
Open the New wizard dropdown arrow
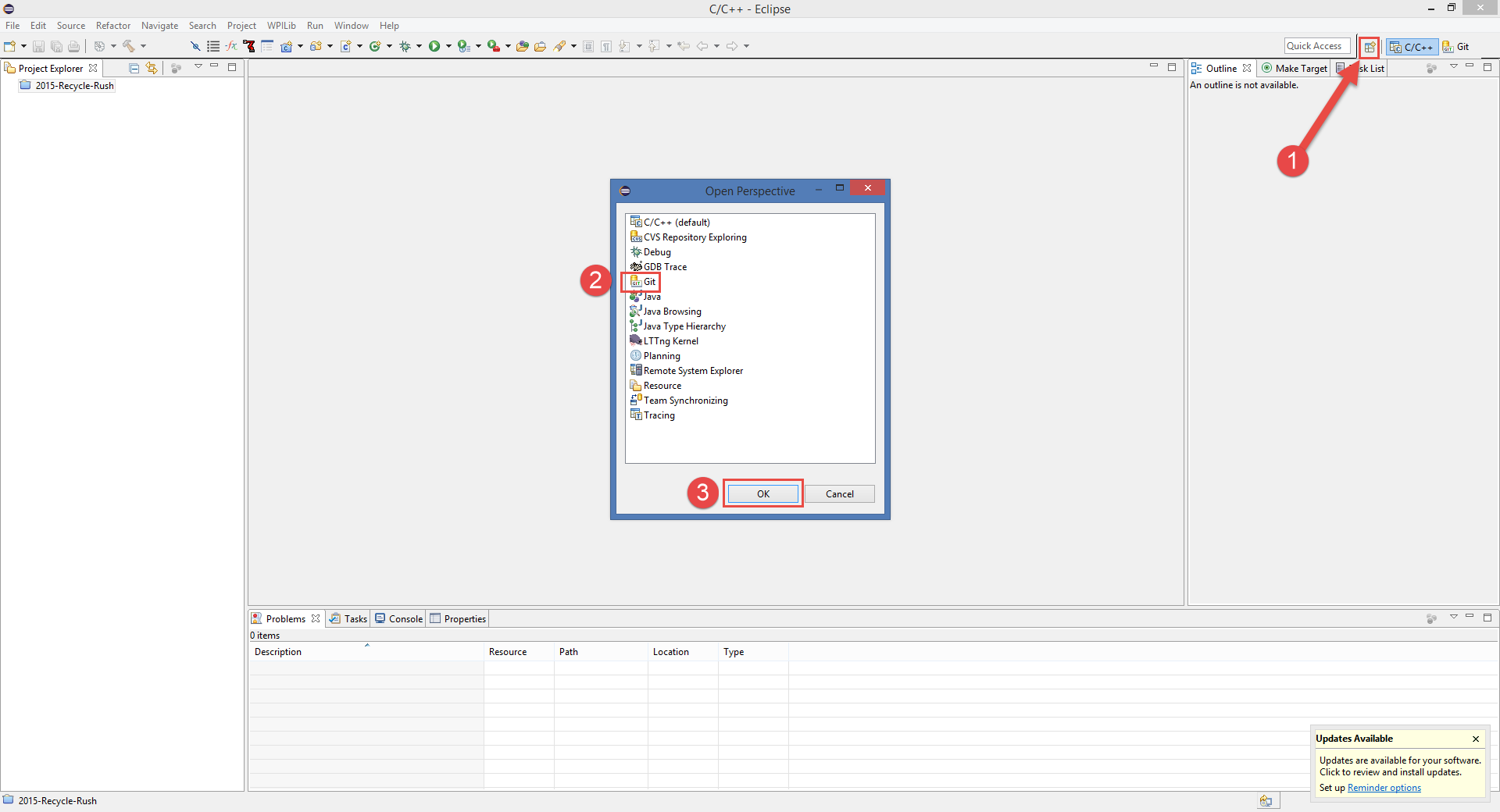coord(23,46)
